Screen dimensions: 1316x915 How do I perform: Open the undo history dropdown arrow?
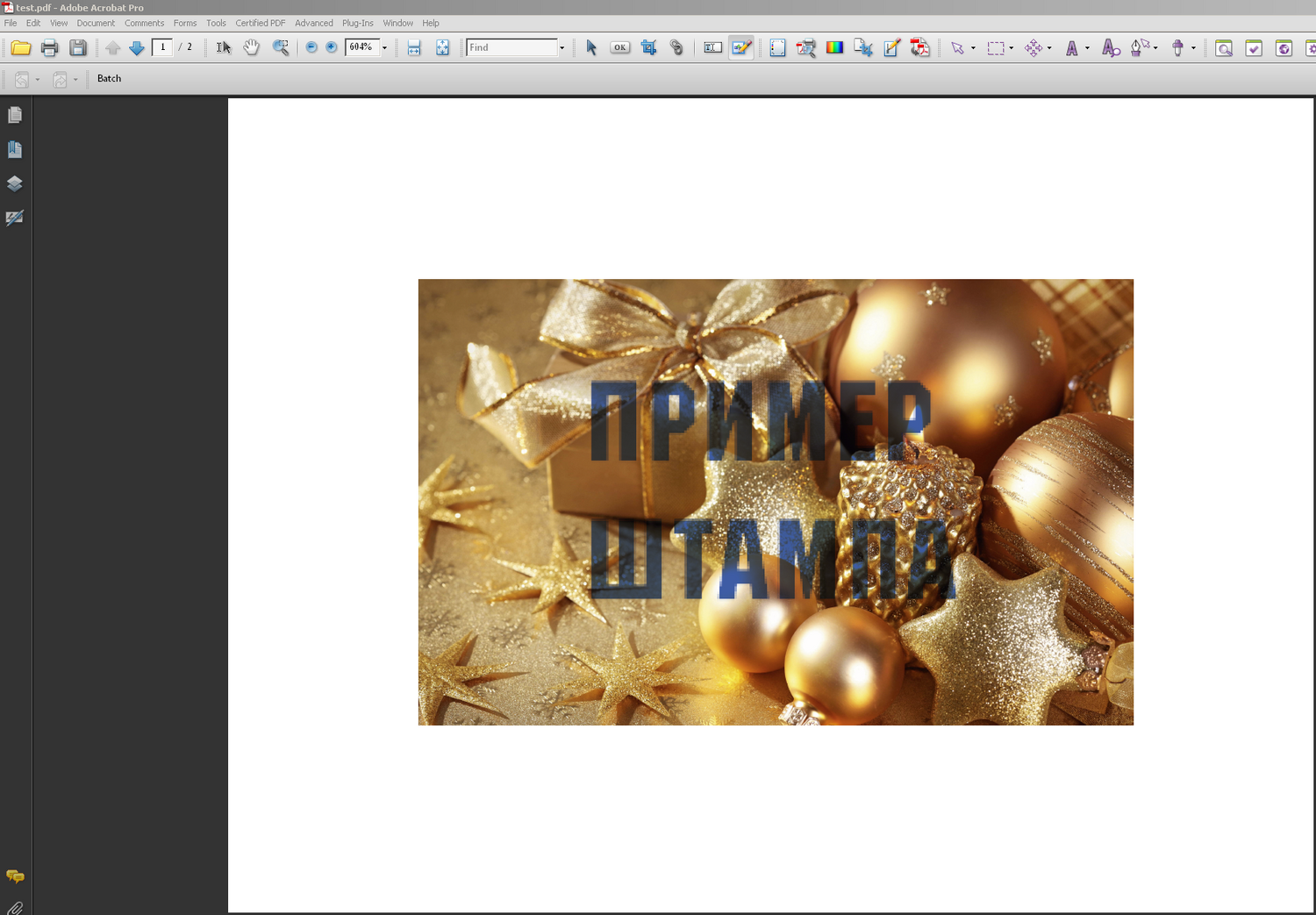(x=38, y=80)
